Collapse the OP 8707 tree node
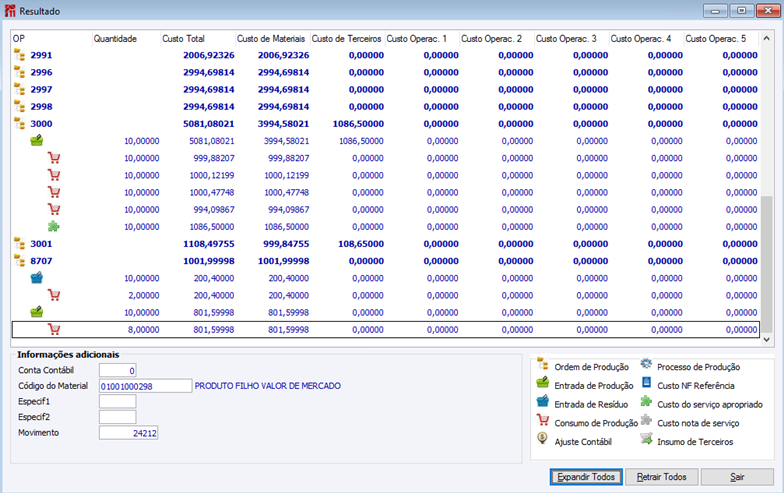Image resolution: width=784 pixels, height=493 pixels. 19,260
